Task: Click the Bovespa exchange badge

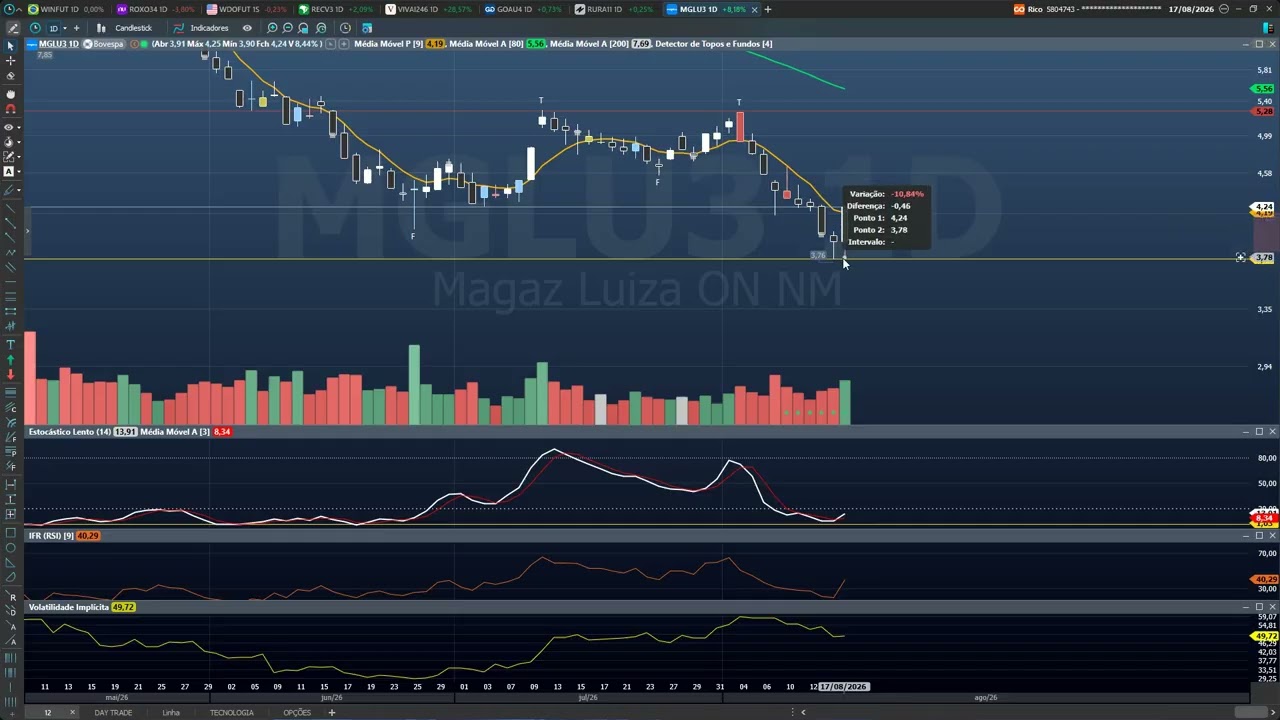Action: tap(104, 44)
